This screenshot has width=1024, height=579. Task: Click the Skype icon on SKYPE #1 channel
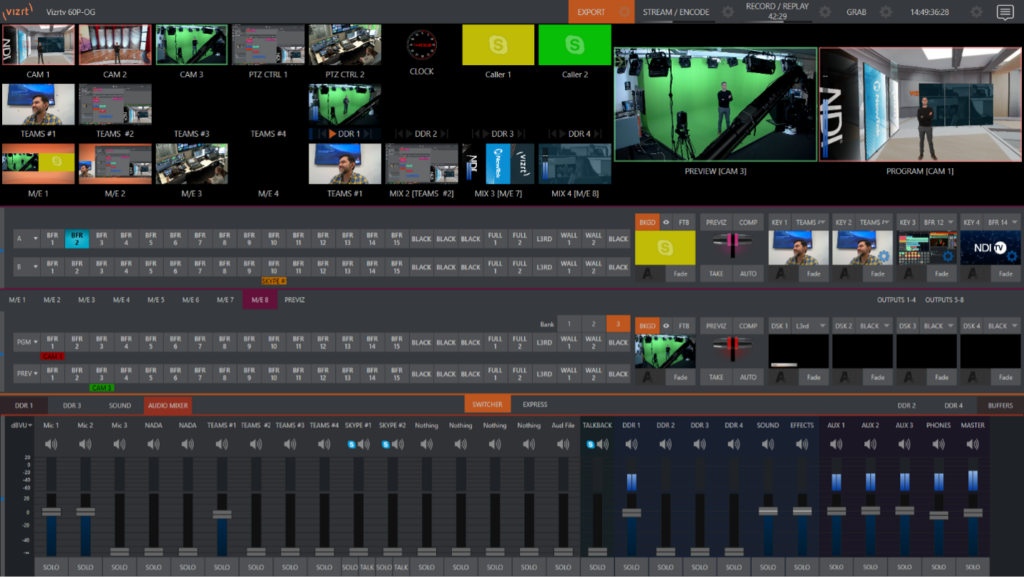[x=350, y=444]
